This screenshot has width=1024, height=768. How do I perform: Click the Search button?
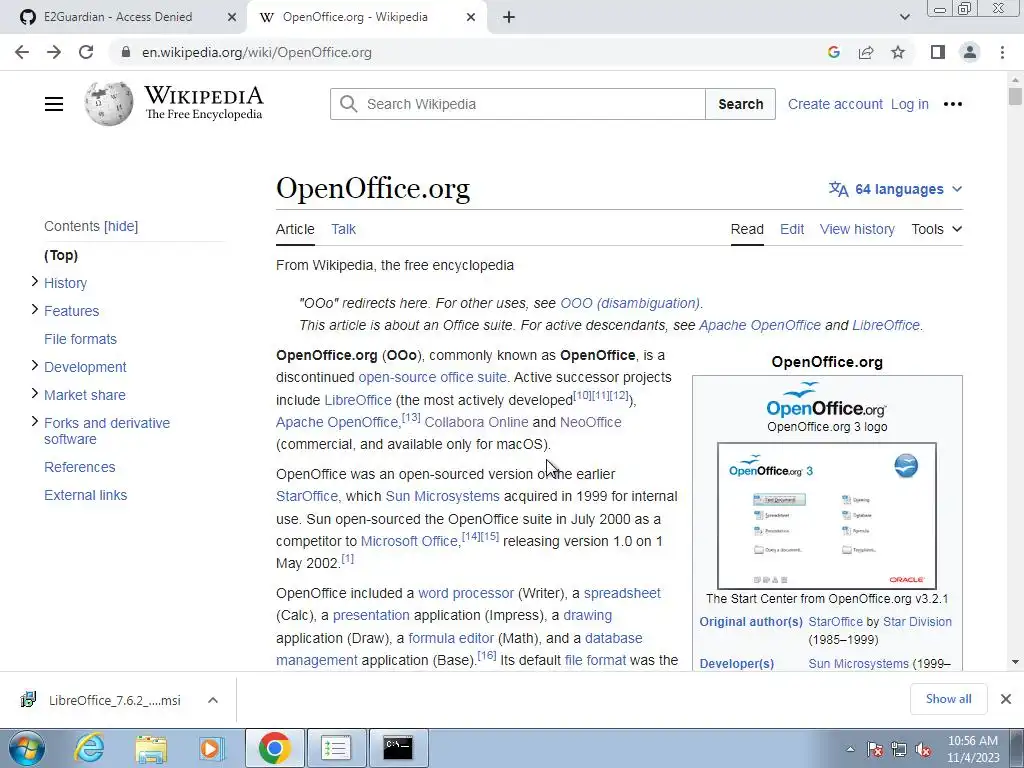coord(741,104)
